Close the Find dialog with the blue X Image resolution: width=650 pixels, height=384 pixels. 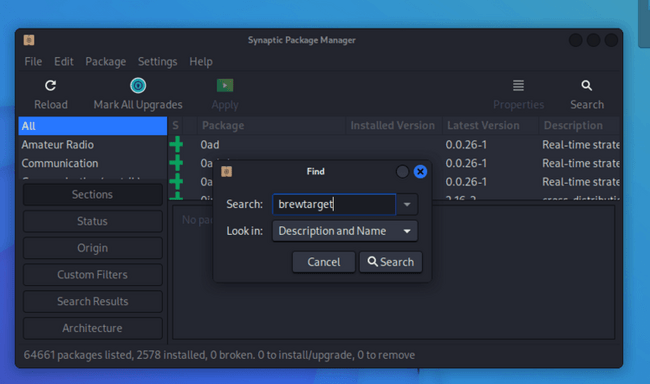[420, 171]
